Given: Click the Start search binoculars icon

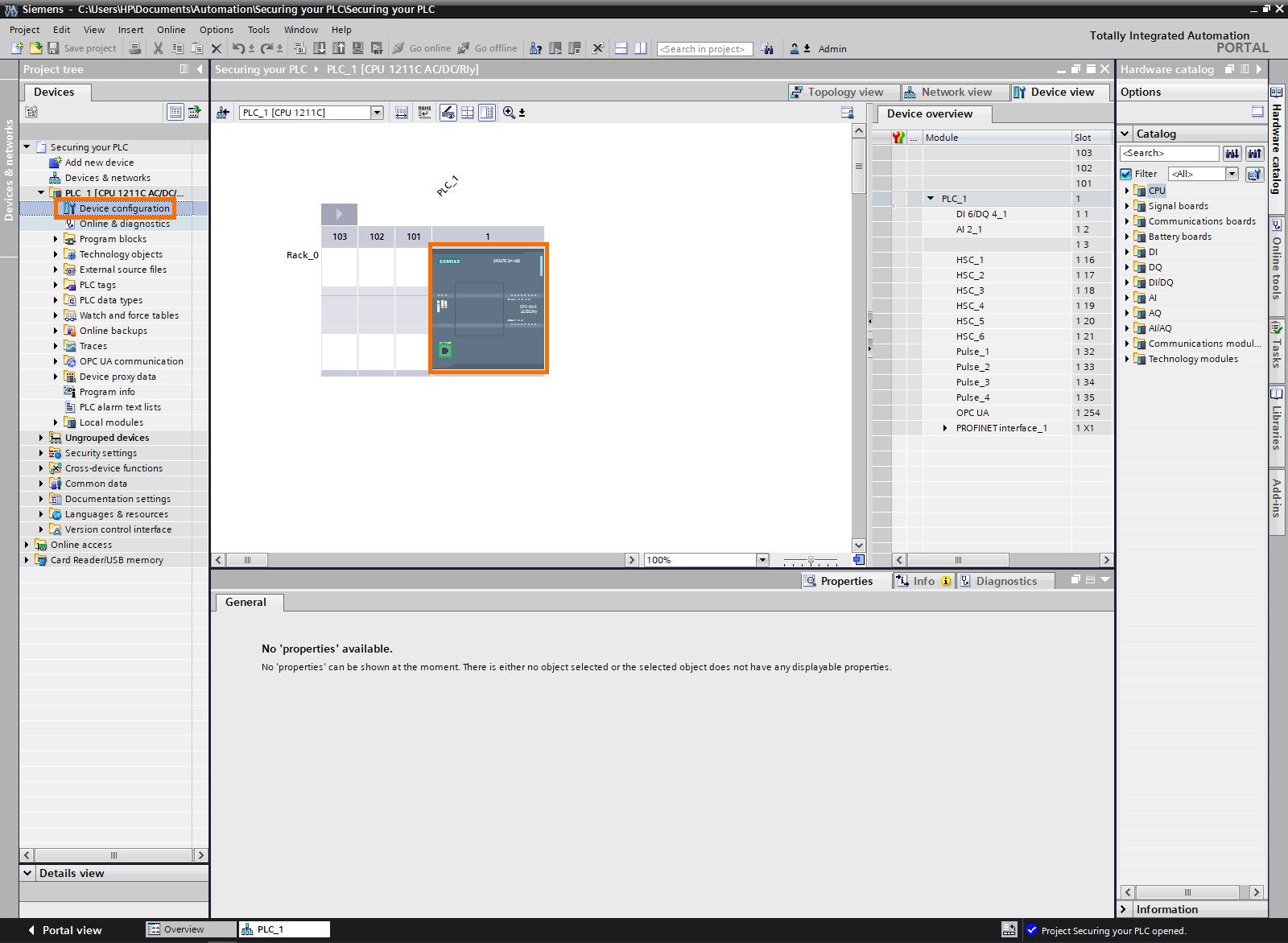Looking at the screenshot, I should tap(767, 48).
